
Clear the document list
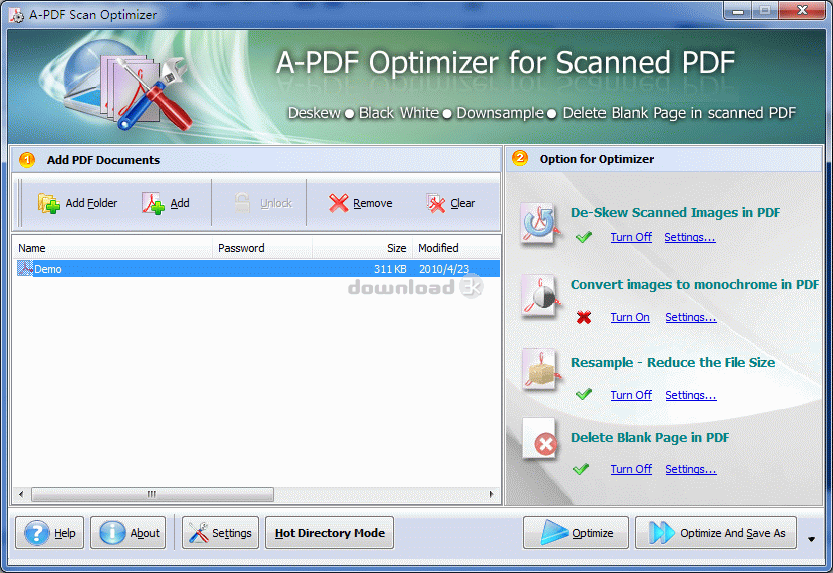pyautogui.click(x=450, y=203)
